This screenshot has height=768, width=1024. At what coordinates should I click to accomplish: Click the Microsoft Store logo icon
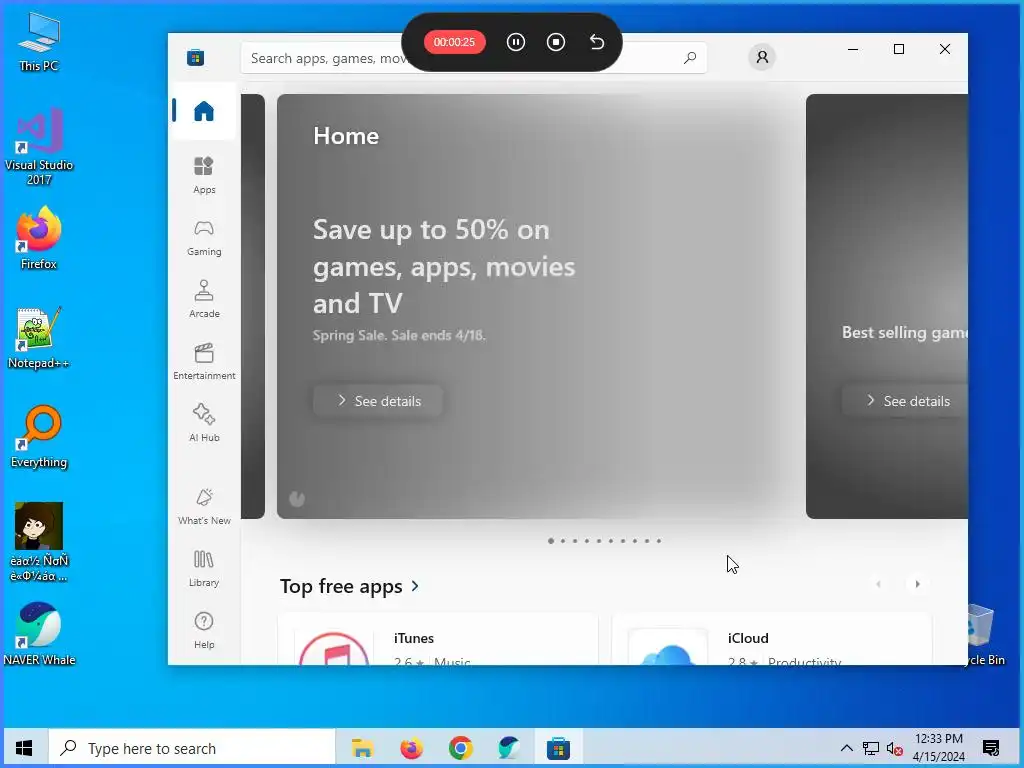[x=195, y=57]
